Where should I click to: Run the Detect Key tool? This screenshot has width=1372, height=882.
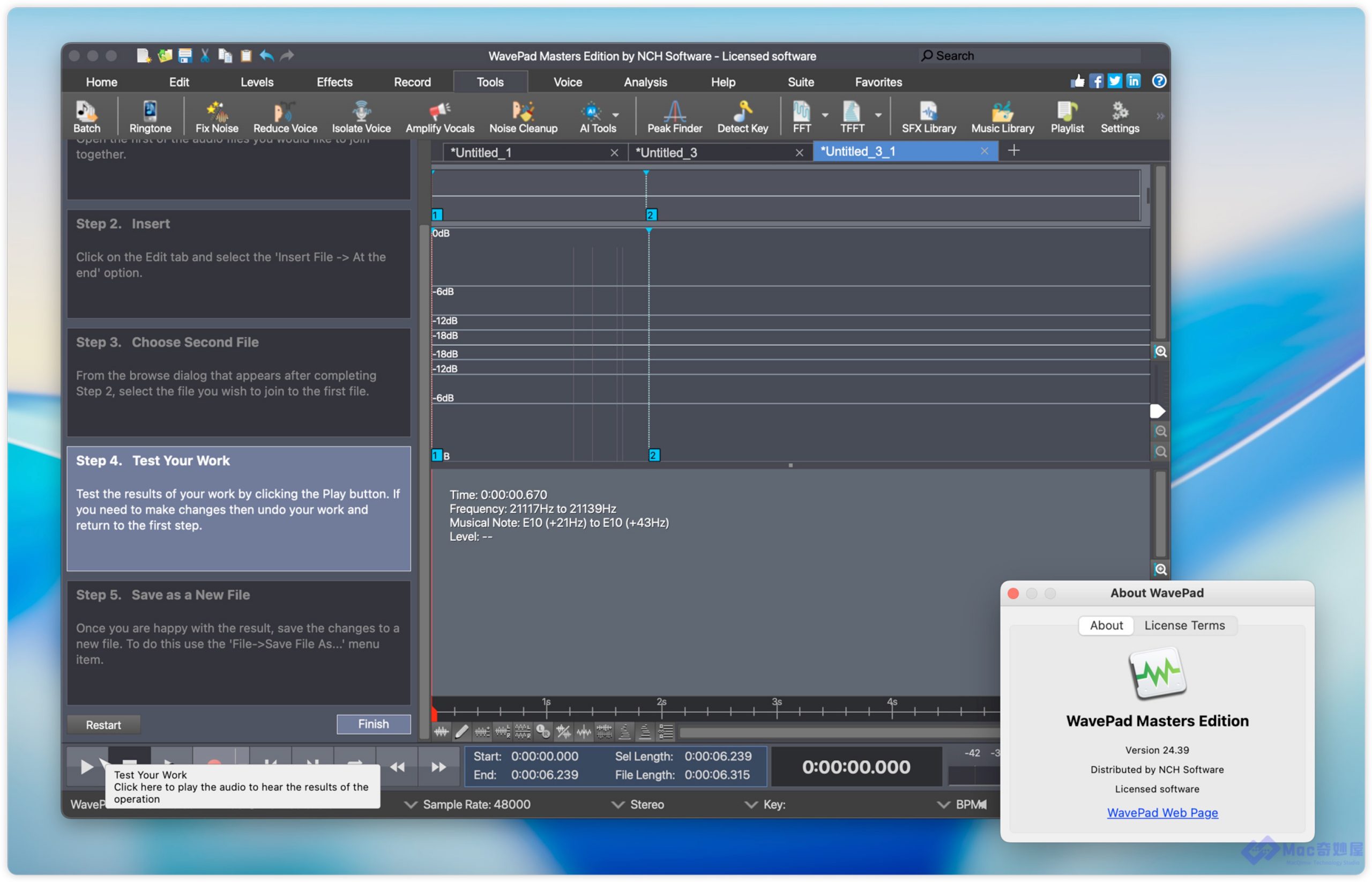pyautogui.click(x=742, y=117)
